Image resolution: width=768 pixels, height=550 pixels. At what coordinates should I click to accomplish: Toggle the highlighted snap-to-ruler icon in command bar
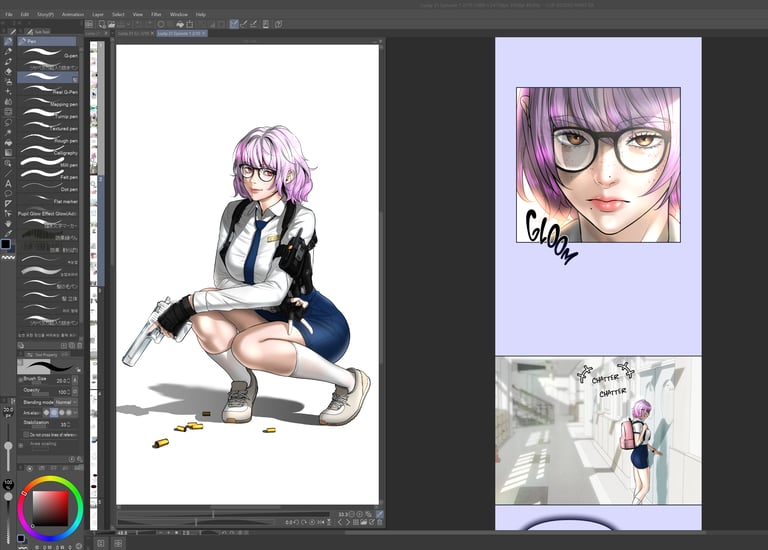[x=234, y=24]
